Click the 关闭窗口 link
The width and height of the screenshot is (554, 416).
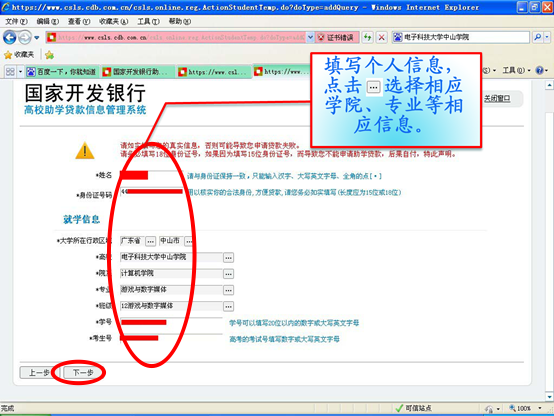pyautogui.click(x=497, y=99)
